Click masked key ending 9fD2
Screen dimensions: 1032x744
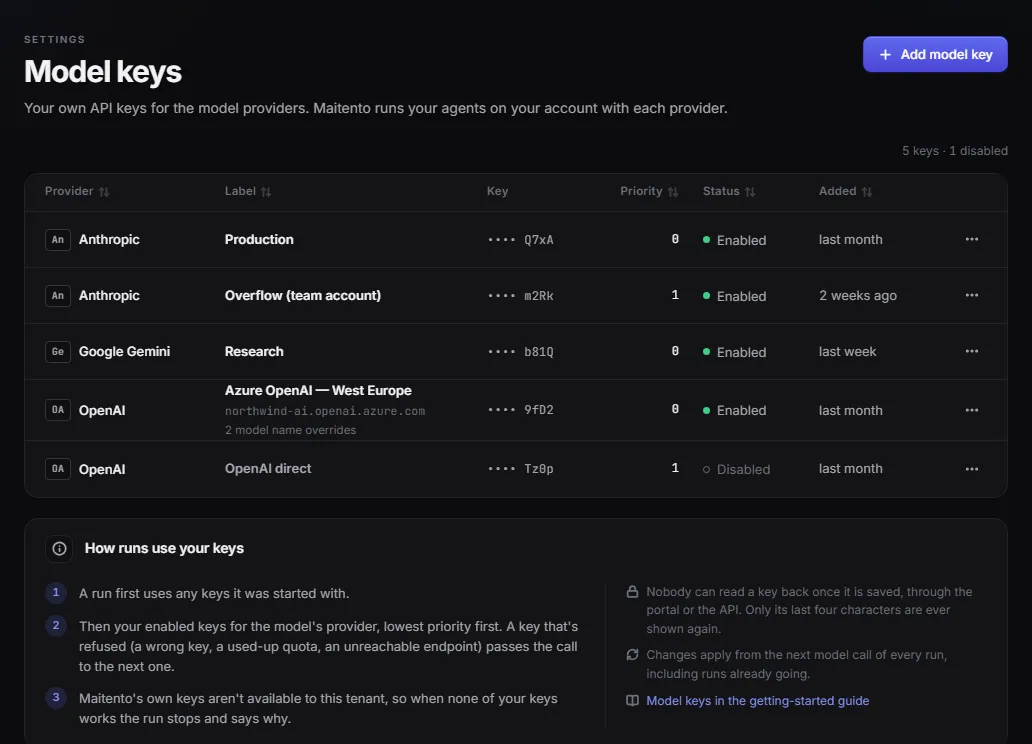pyautogui.click(x=521, y=410)
